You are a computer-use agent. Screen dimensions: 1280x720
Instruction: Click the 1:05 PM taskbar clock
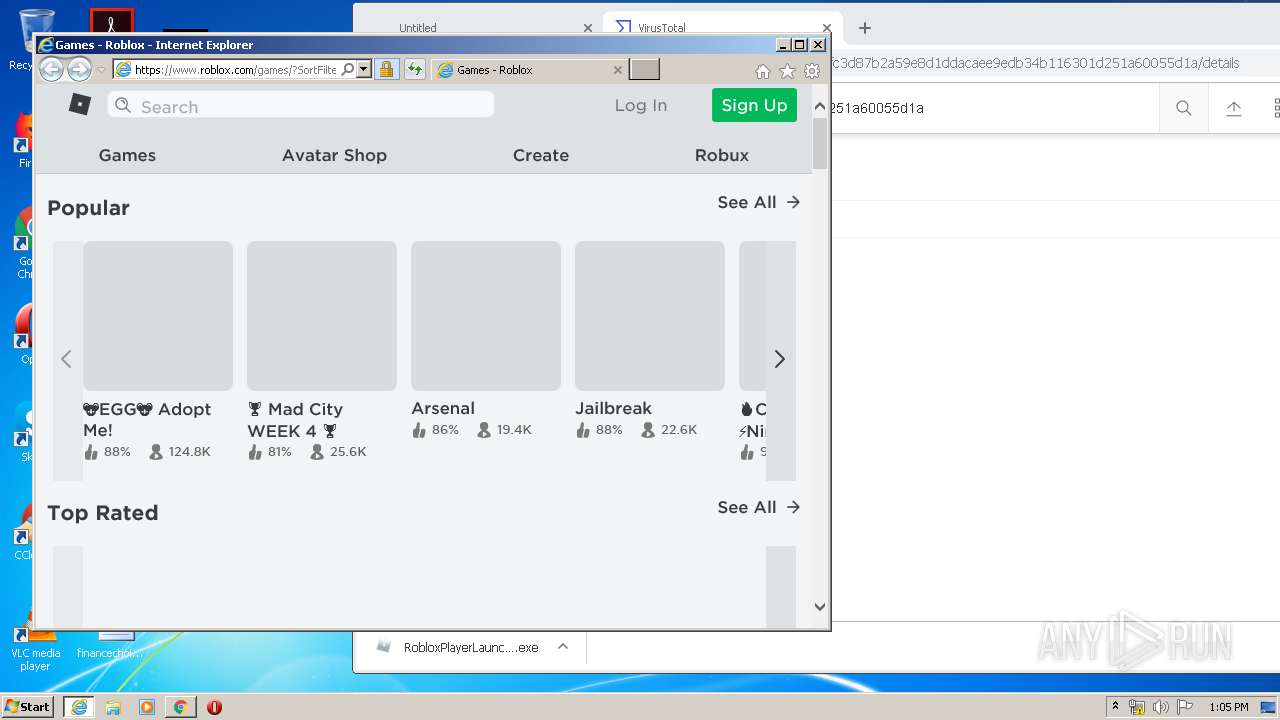1228,707
